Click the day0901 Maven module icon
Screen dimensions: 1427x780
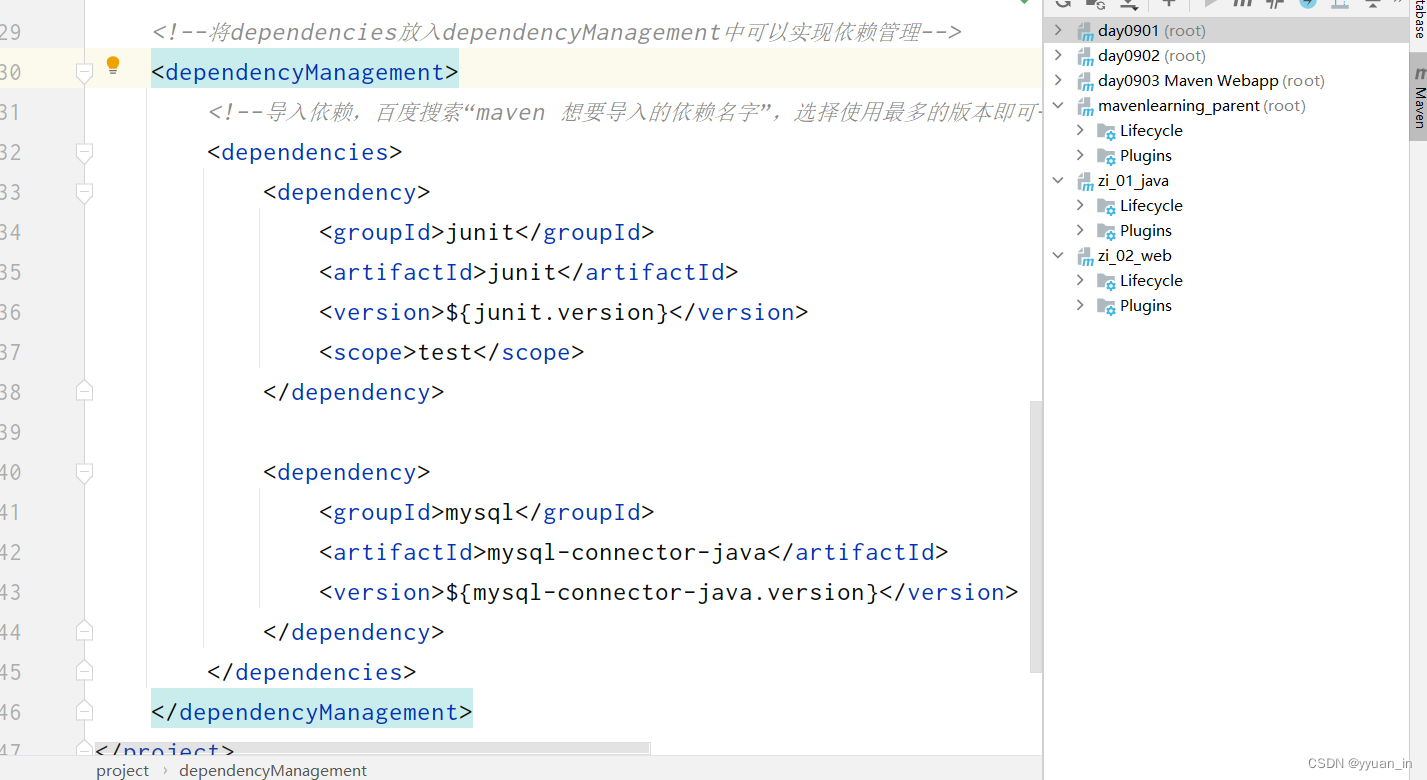1085,31
